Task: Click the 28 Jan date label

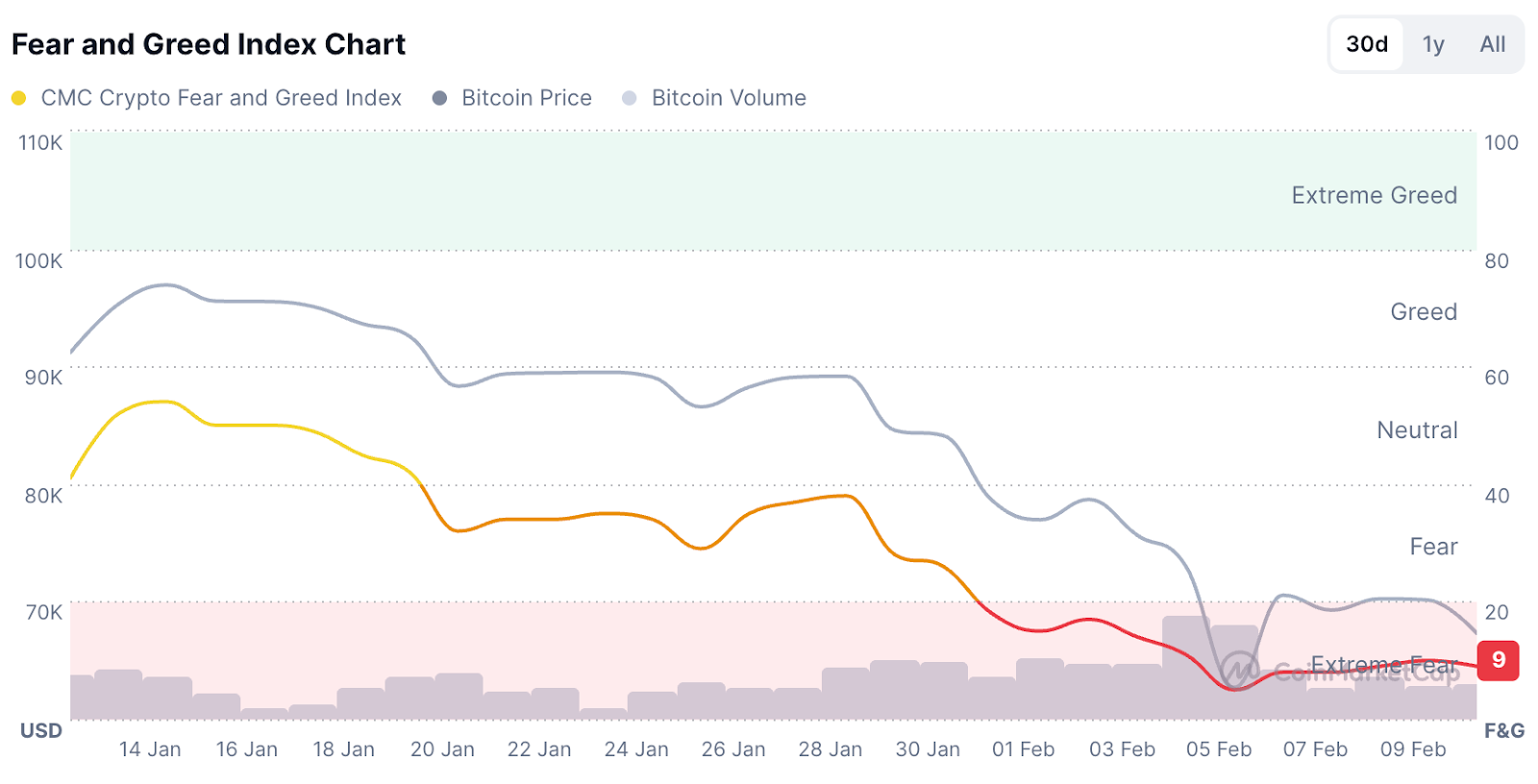Action: [x=830, y=749]
